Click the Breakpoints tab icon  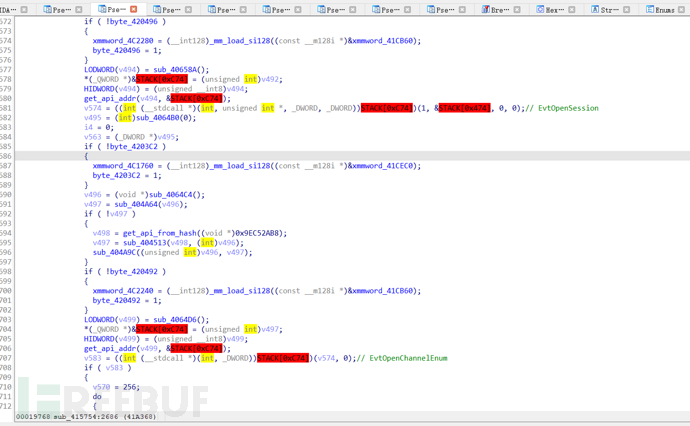coord(487,9)
